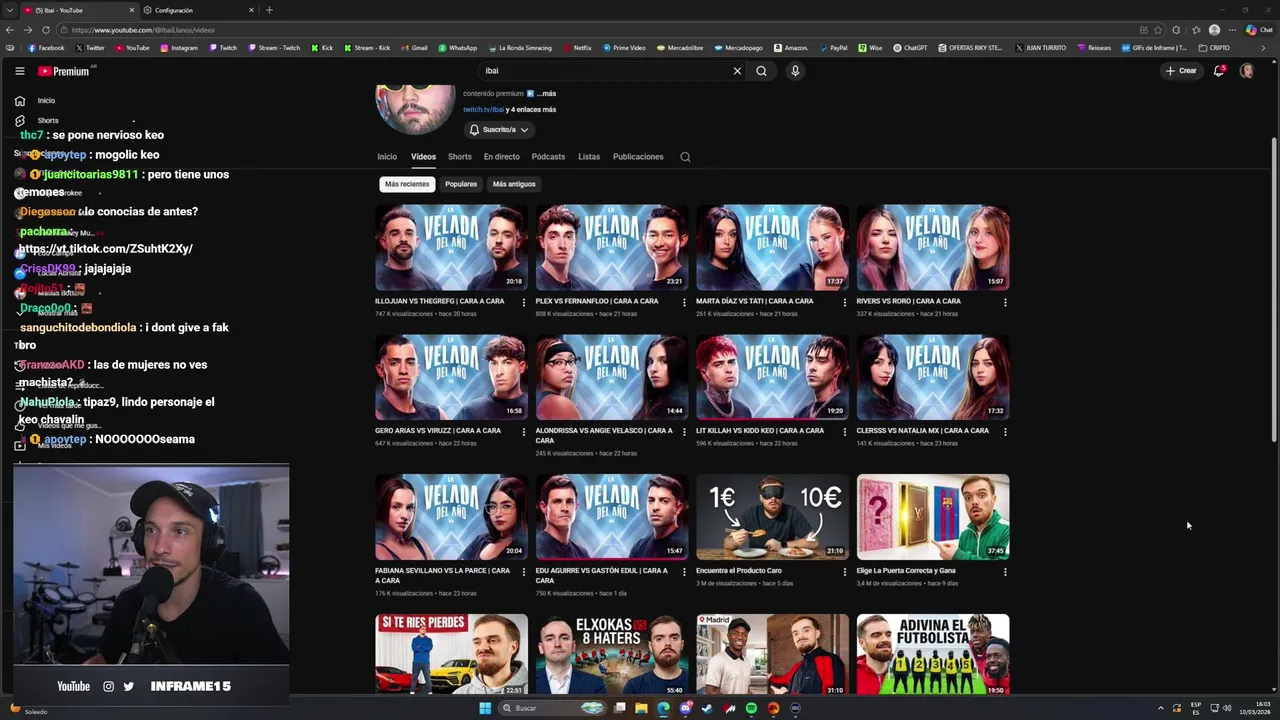Play the ALONDRISSA VS ANGIE VELASCO thumbnail
Screen dimensions: 1280x720
pyautogui.click(x=612, y=377)
